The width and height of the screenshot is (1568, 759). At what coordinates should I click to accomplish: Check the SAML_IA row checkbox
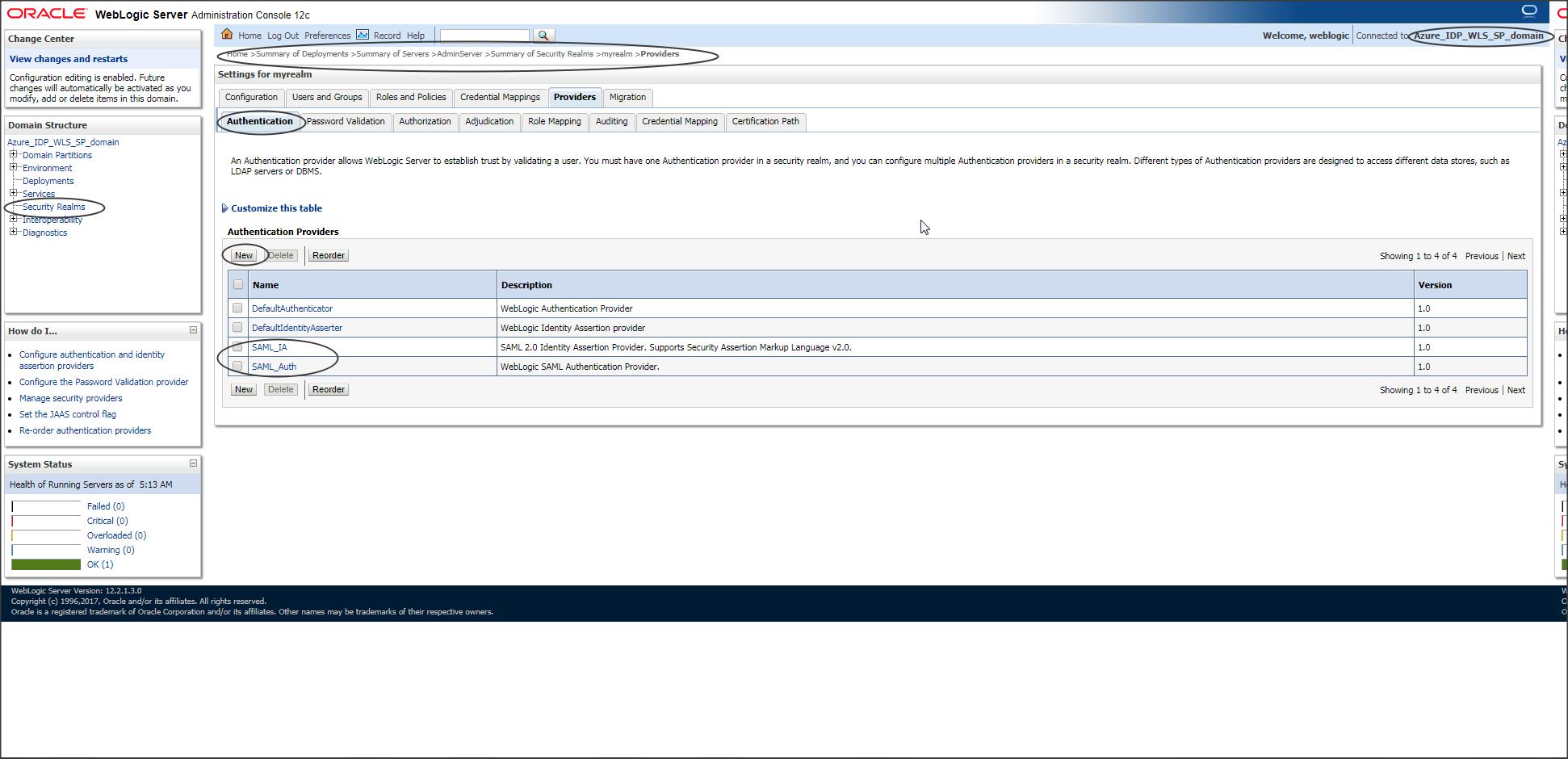pos(237,346)
